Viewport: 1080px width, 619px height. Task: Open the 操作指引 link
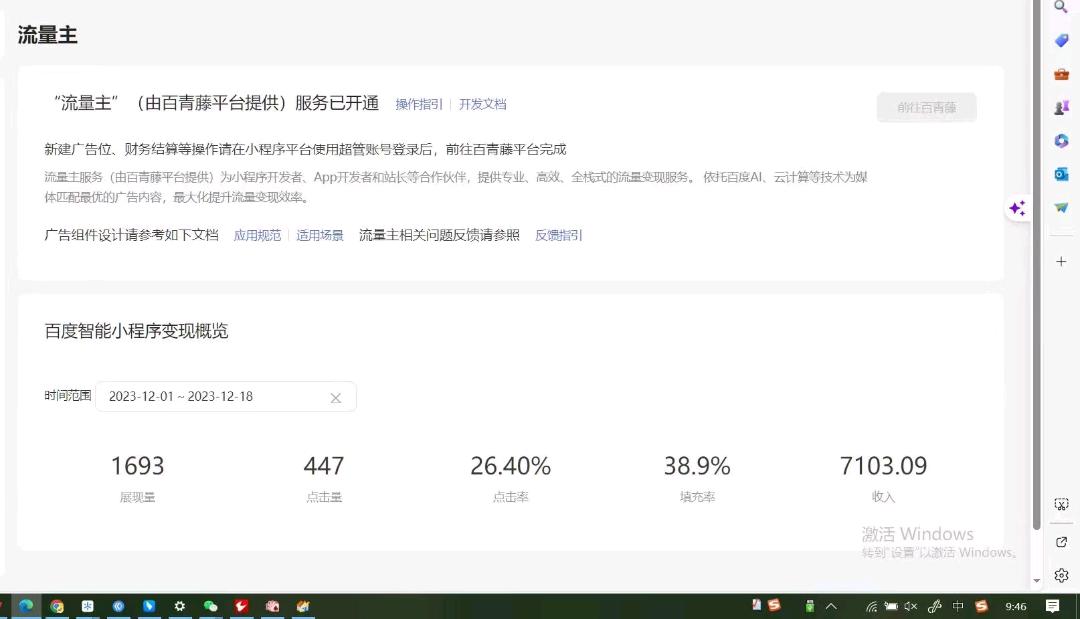(x=417, y=104)
